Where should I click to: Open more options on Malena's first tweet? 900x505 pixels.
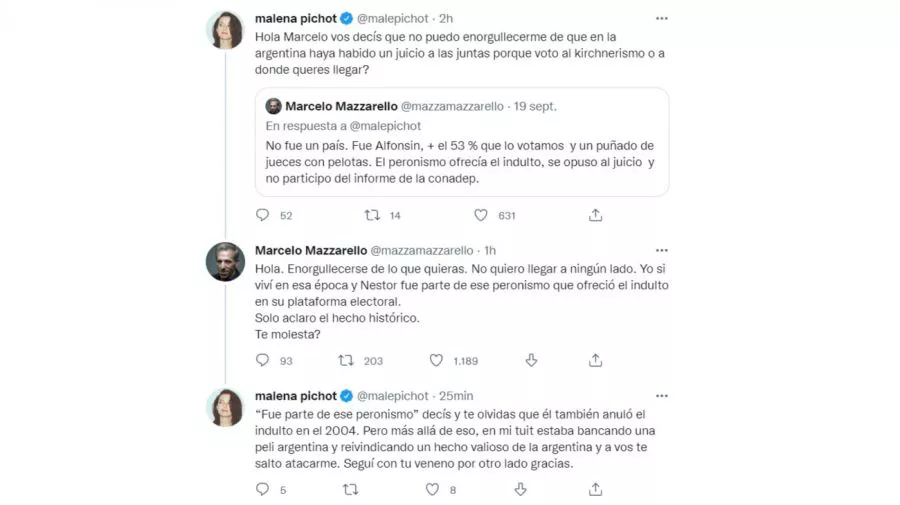tap(661, 19)
